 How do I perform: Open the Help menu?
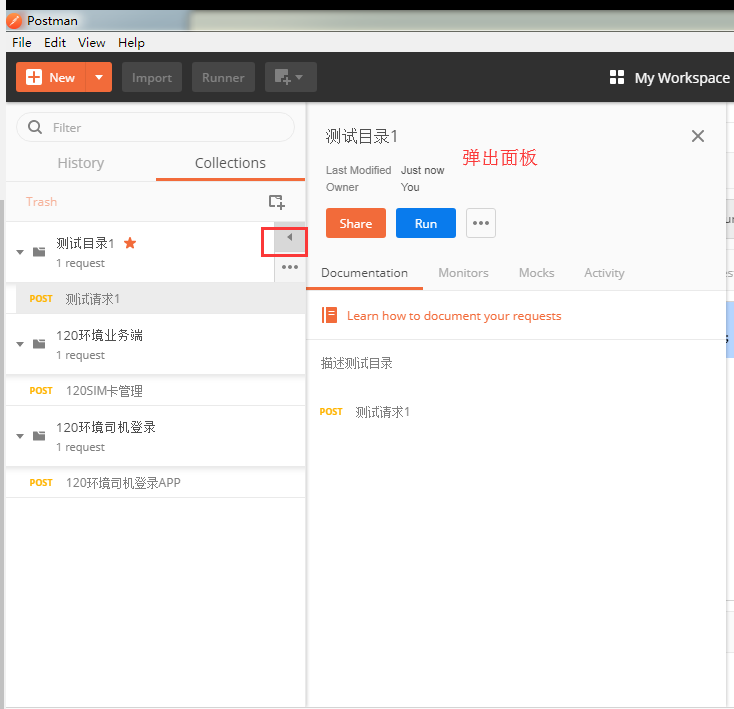coord(131,43)
